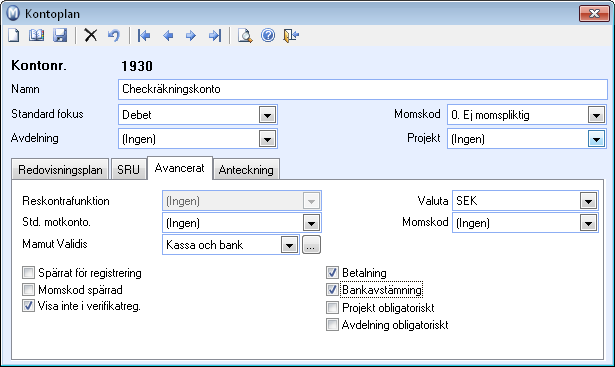Image resolution: width=615 pixels, height=367 pixels.
Task: Click the Standard fokus label
Action: pos(47,114)
